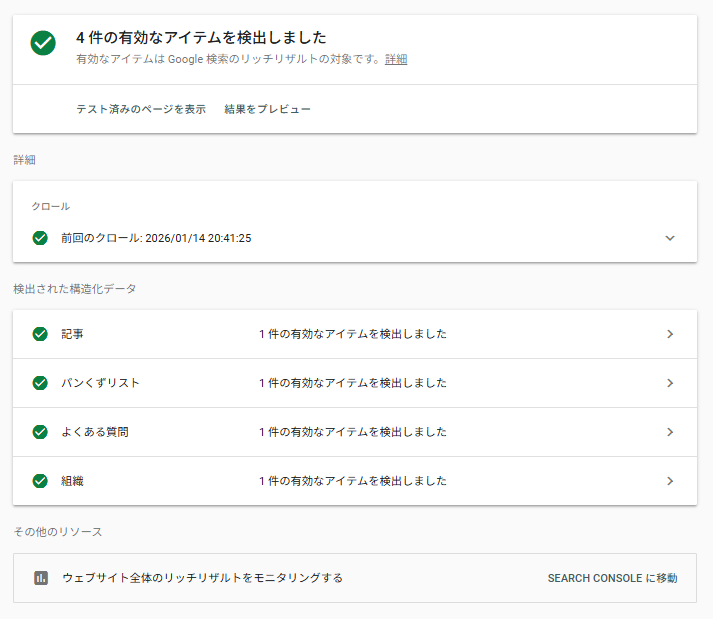This screenshot has width=713, height=619.
Task: Click the green check icon next to パンくずリスト
Action: point(40,383)
